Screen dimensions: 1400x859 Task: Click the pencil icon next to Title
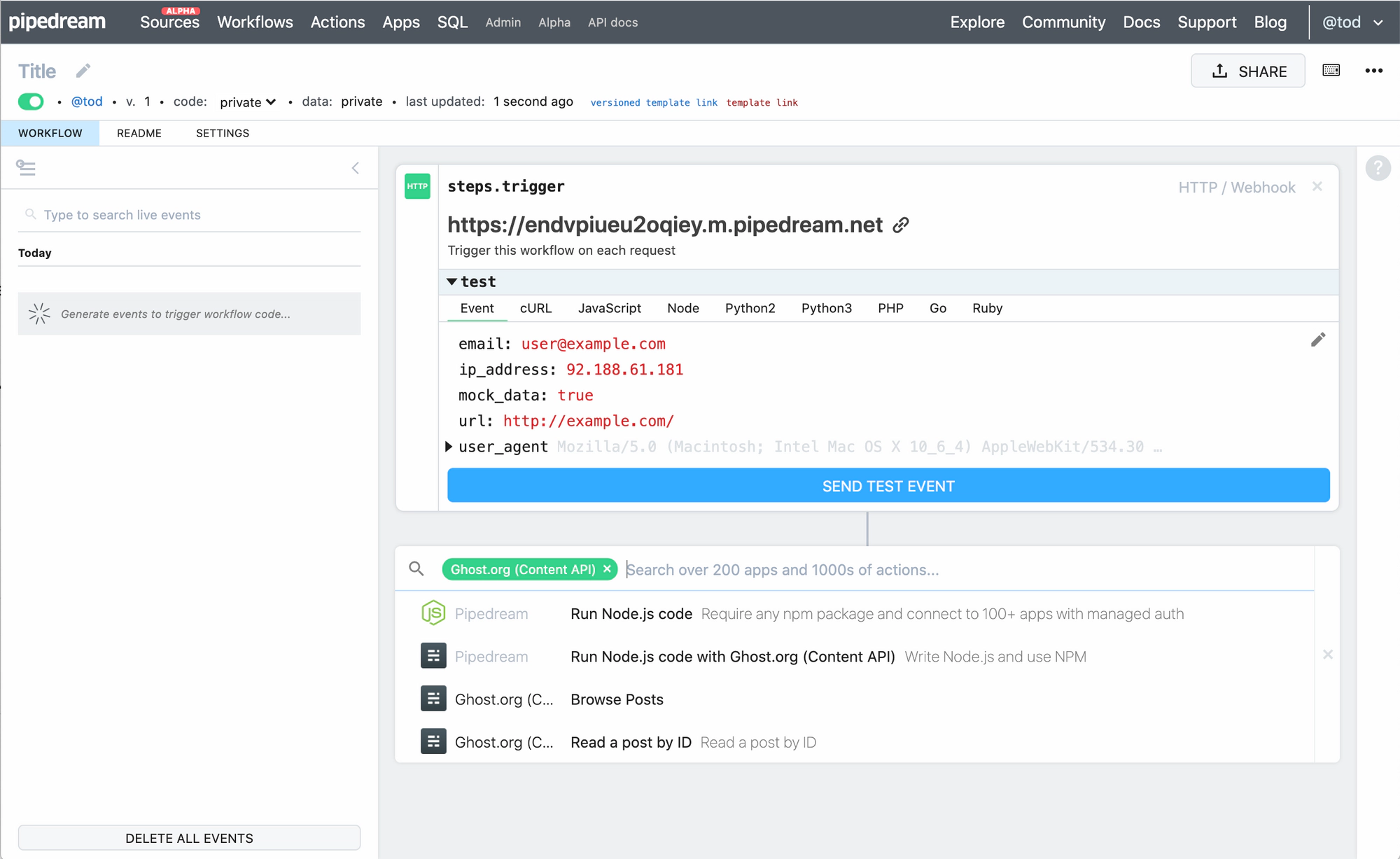point(83,71)
